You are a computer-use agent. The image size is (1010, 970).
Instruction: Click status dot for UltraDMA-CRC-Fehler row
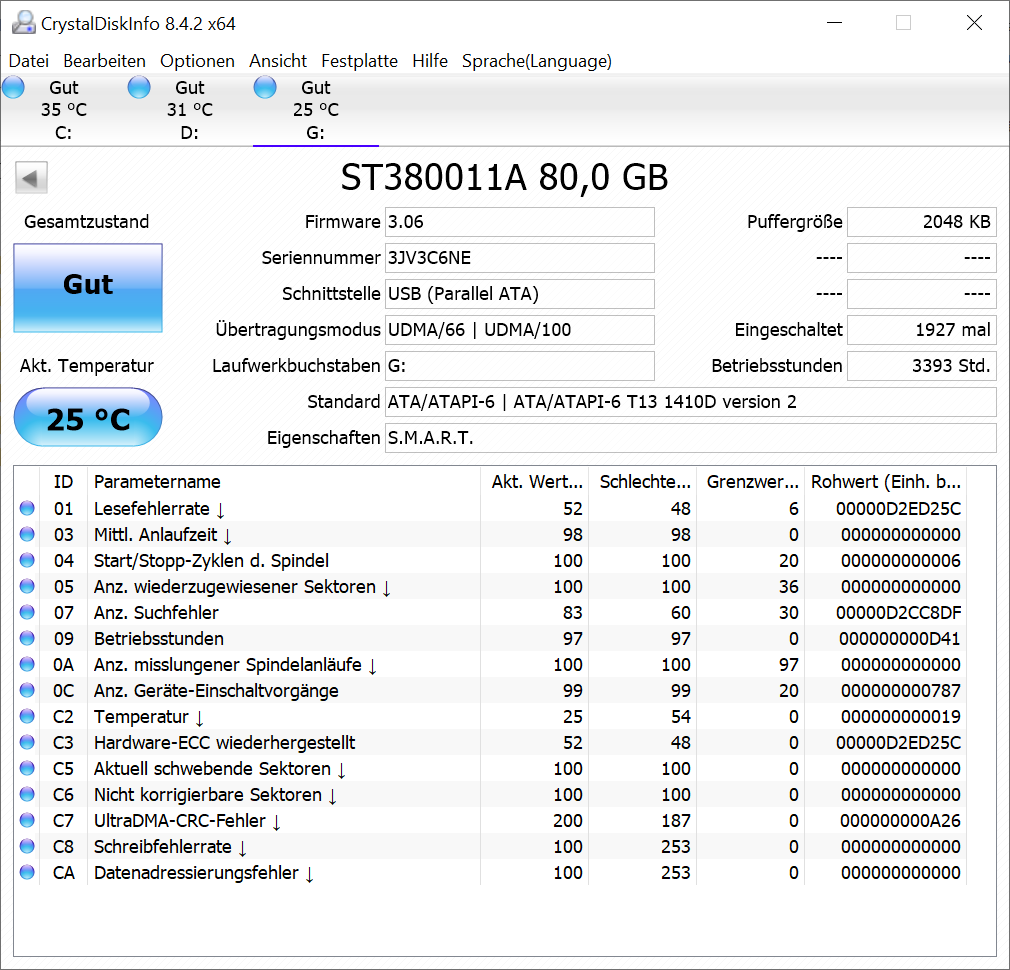(x=27, y=820)
